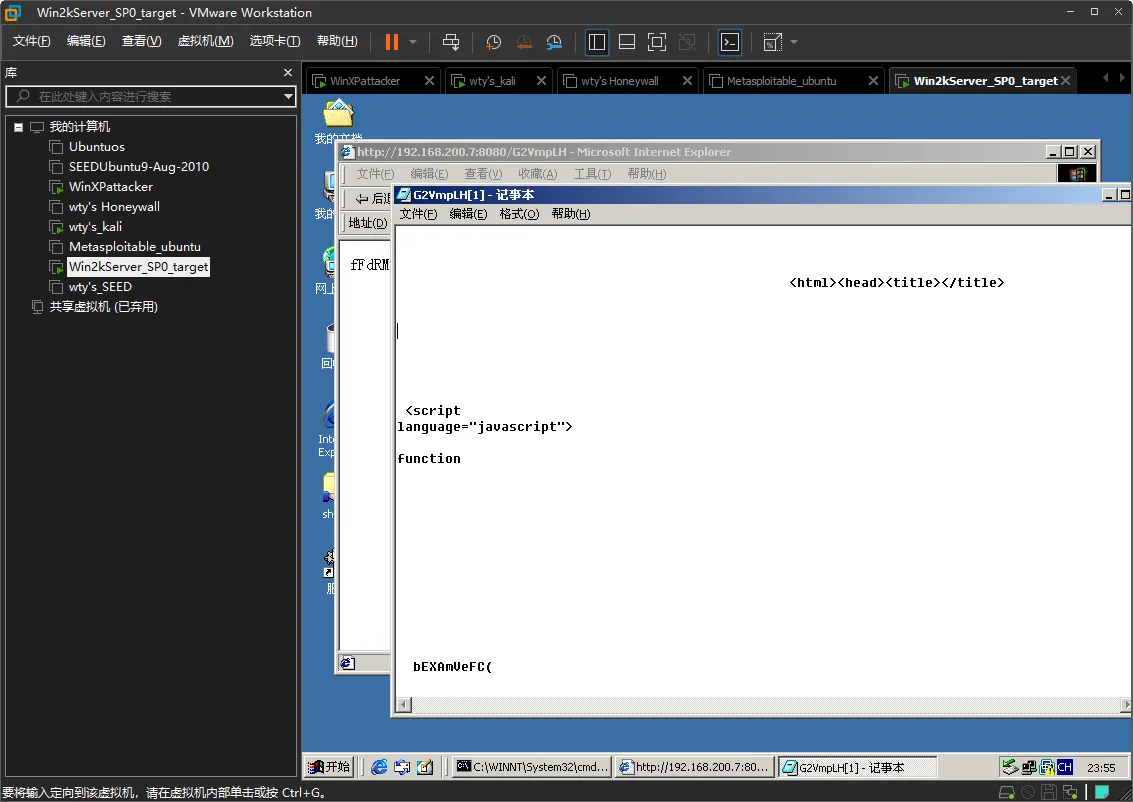
Task: Close the library panel
Action: [x=288, y=72]
